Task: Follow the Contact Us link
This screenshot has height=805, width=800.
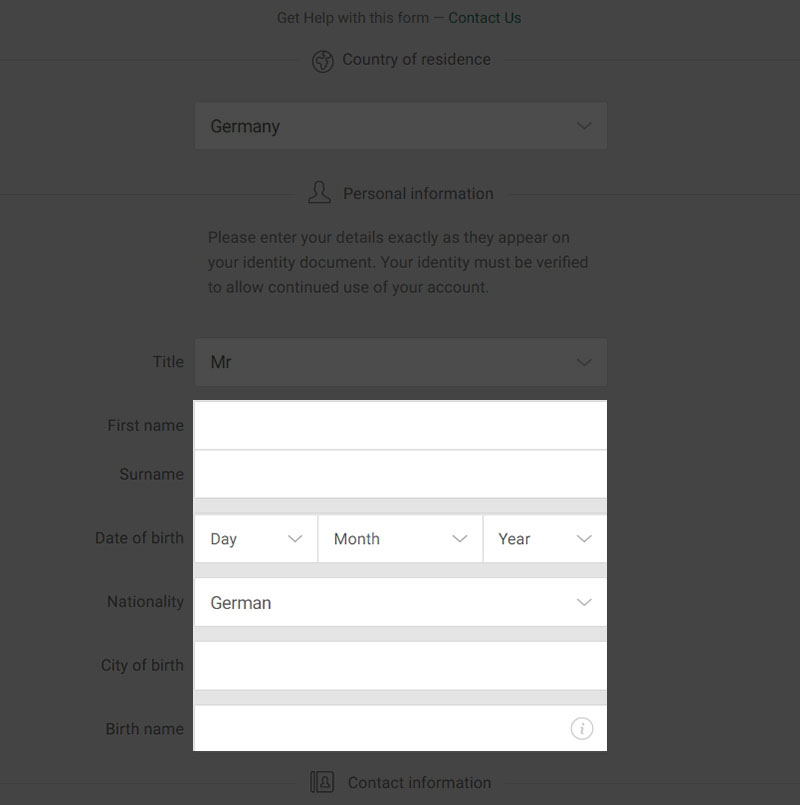Action: [485, 18]
